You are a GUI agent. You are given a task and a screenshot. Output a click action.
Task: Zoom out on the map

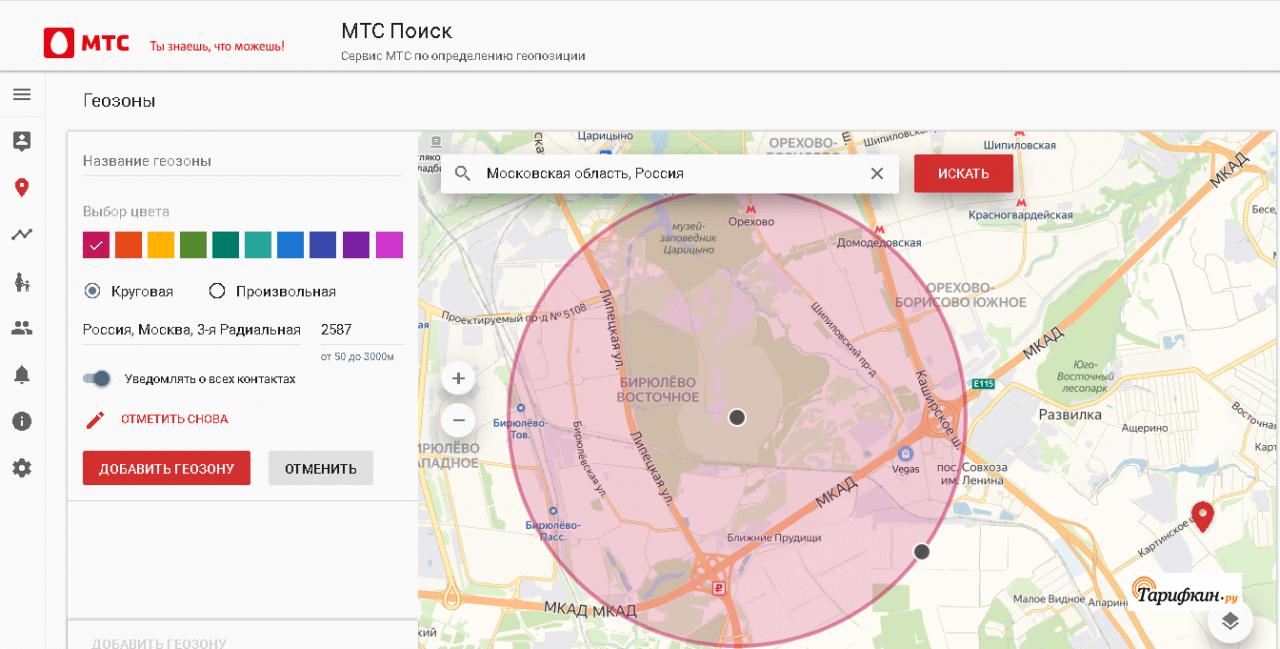point(458,419)
